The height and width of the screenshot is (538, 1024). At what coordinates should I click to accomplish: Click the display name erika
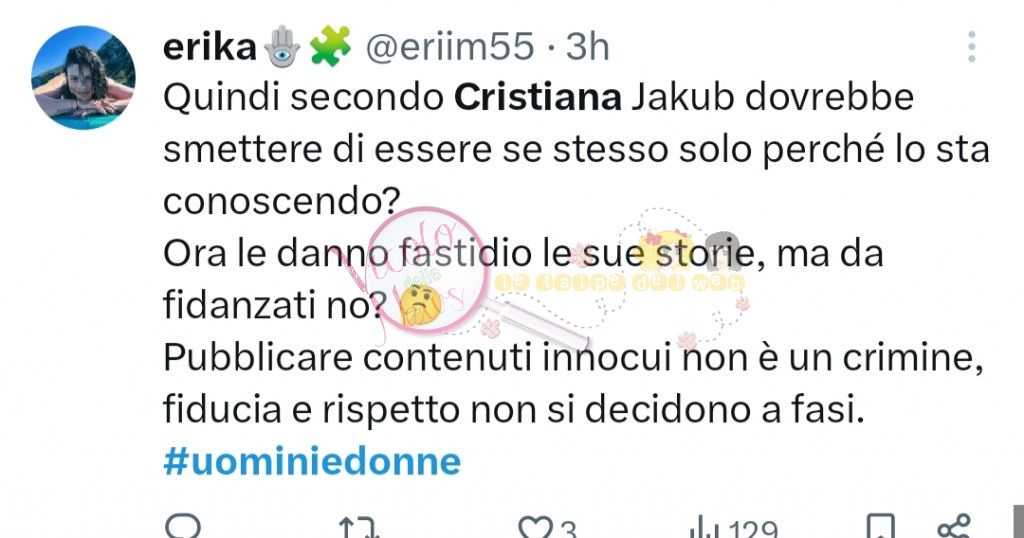coord(208,48)
